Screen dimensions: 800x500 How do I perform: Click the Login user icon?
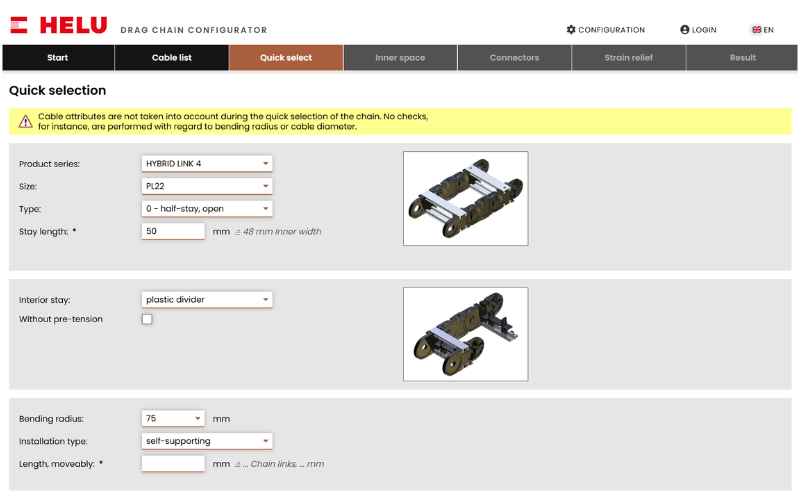685,30
